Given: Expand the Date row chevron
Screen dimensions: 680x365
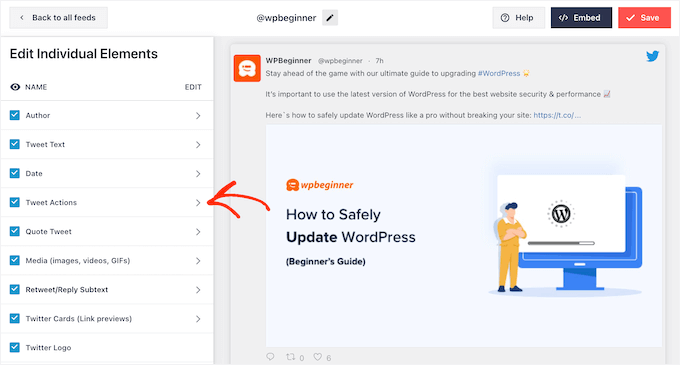Looking at the screenshot, I should click(x=198, y=173).
